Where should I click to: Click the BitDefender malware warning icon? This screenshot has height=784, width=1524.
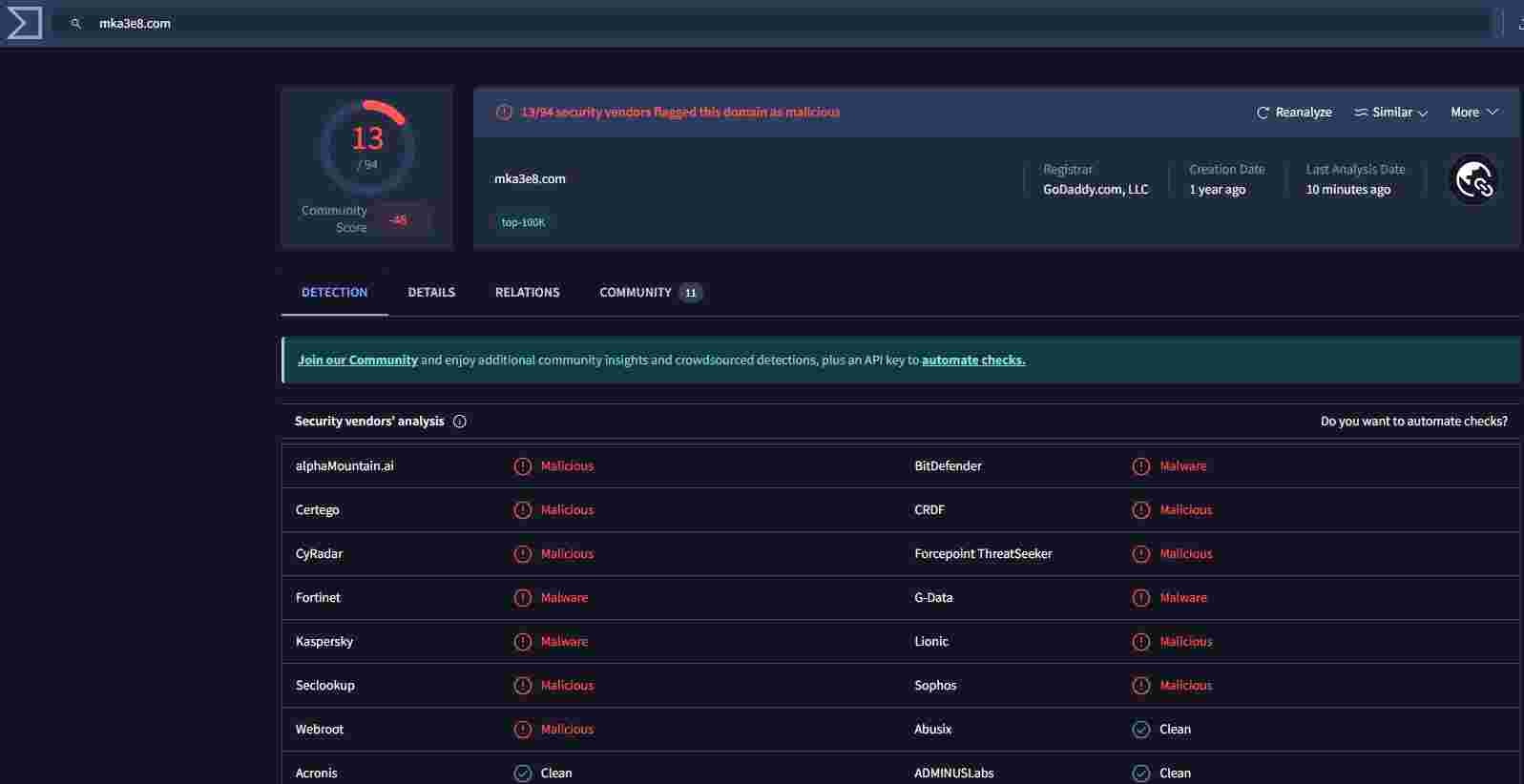tap(1140, 466)
